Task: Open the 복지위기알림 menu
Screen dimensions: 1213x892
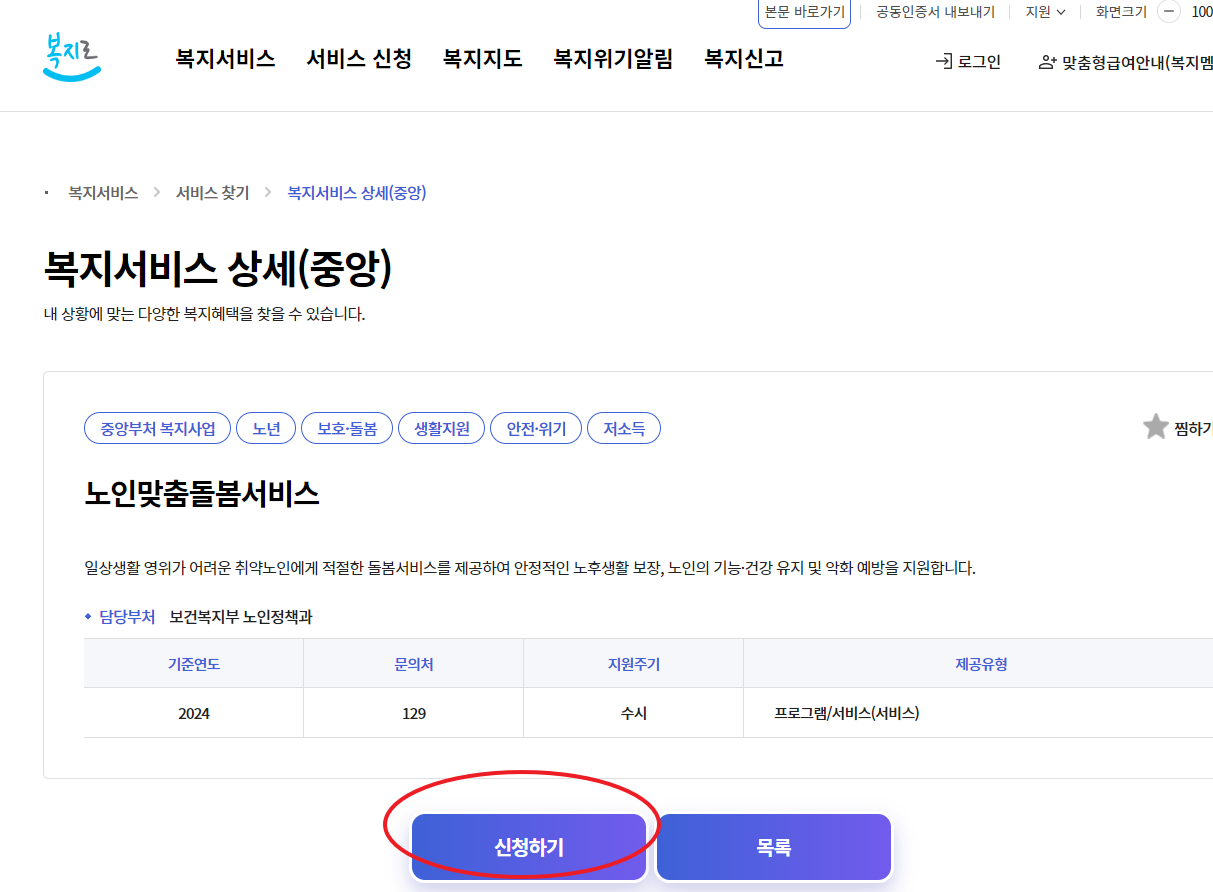Action: point(613,59)
